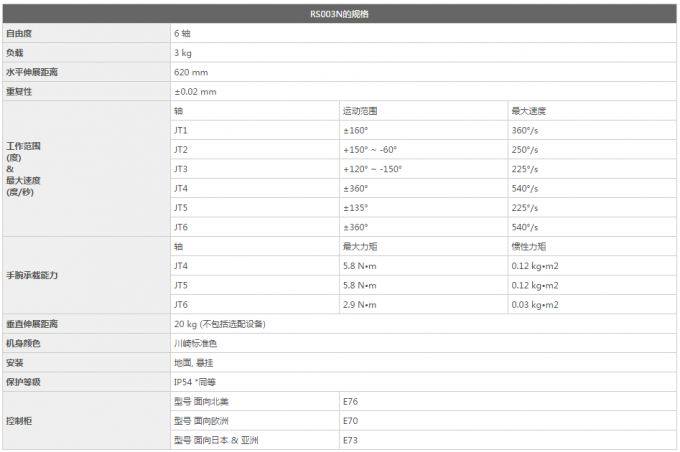Click the "±0.02 mm" repeatability value
Image resolution: width=680 pixels, height=452 pixels.
point(195,92)
